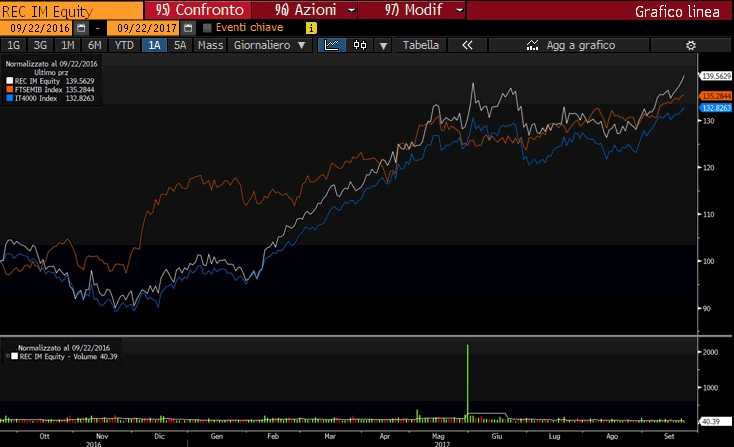Edit the start date field 09/22/2016

(37, 28)
